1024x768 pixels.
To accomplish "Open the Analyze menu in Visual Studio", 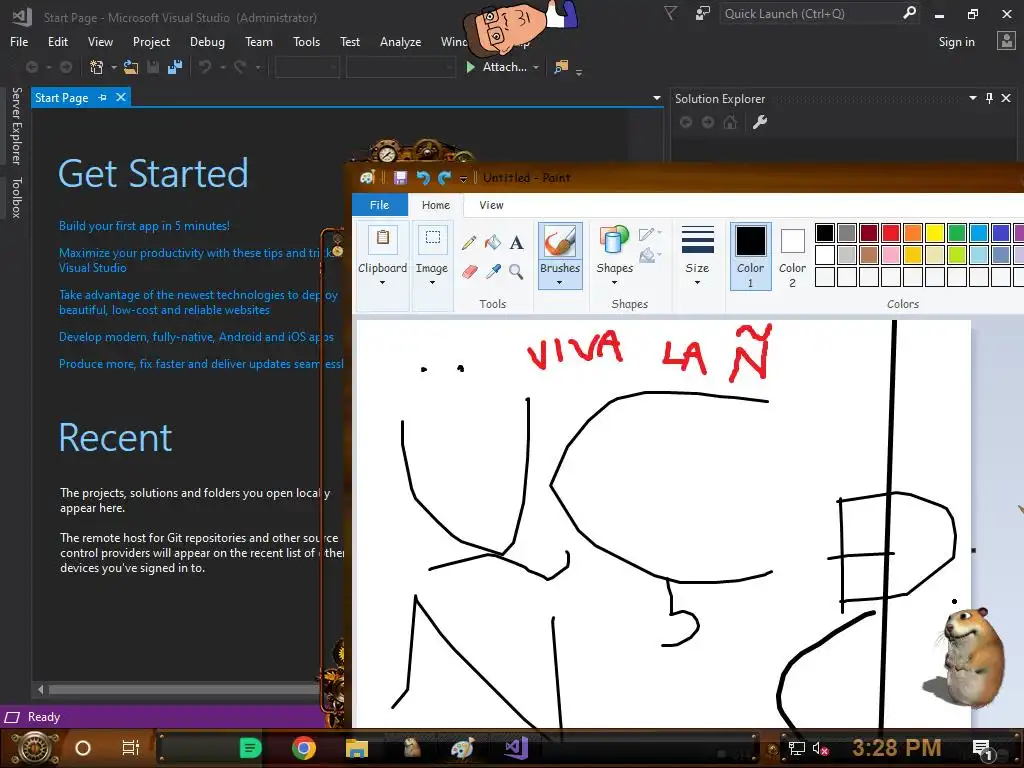I will click(400, 42).
